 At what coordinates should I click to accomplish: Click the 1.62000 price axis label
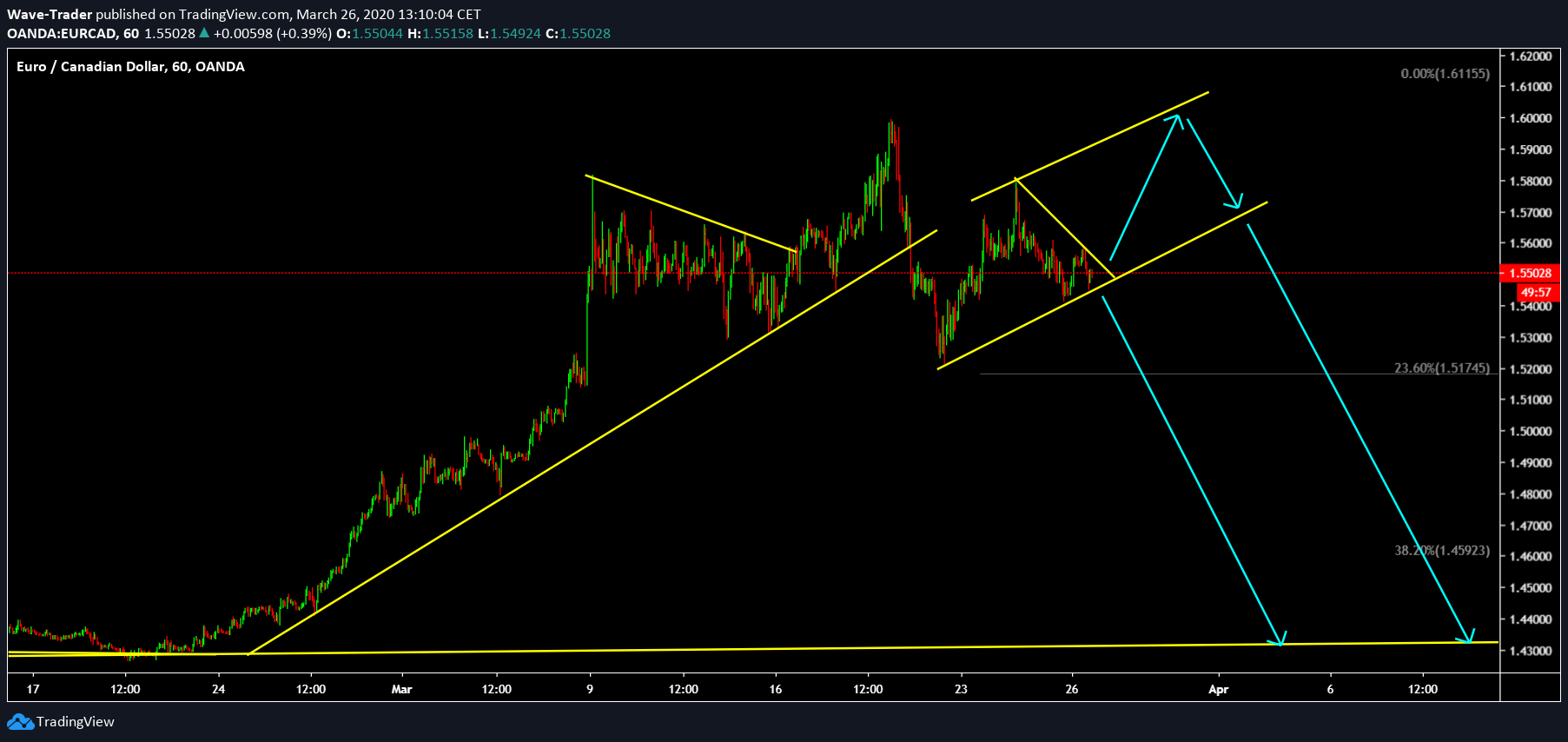[1530, 56]
